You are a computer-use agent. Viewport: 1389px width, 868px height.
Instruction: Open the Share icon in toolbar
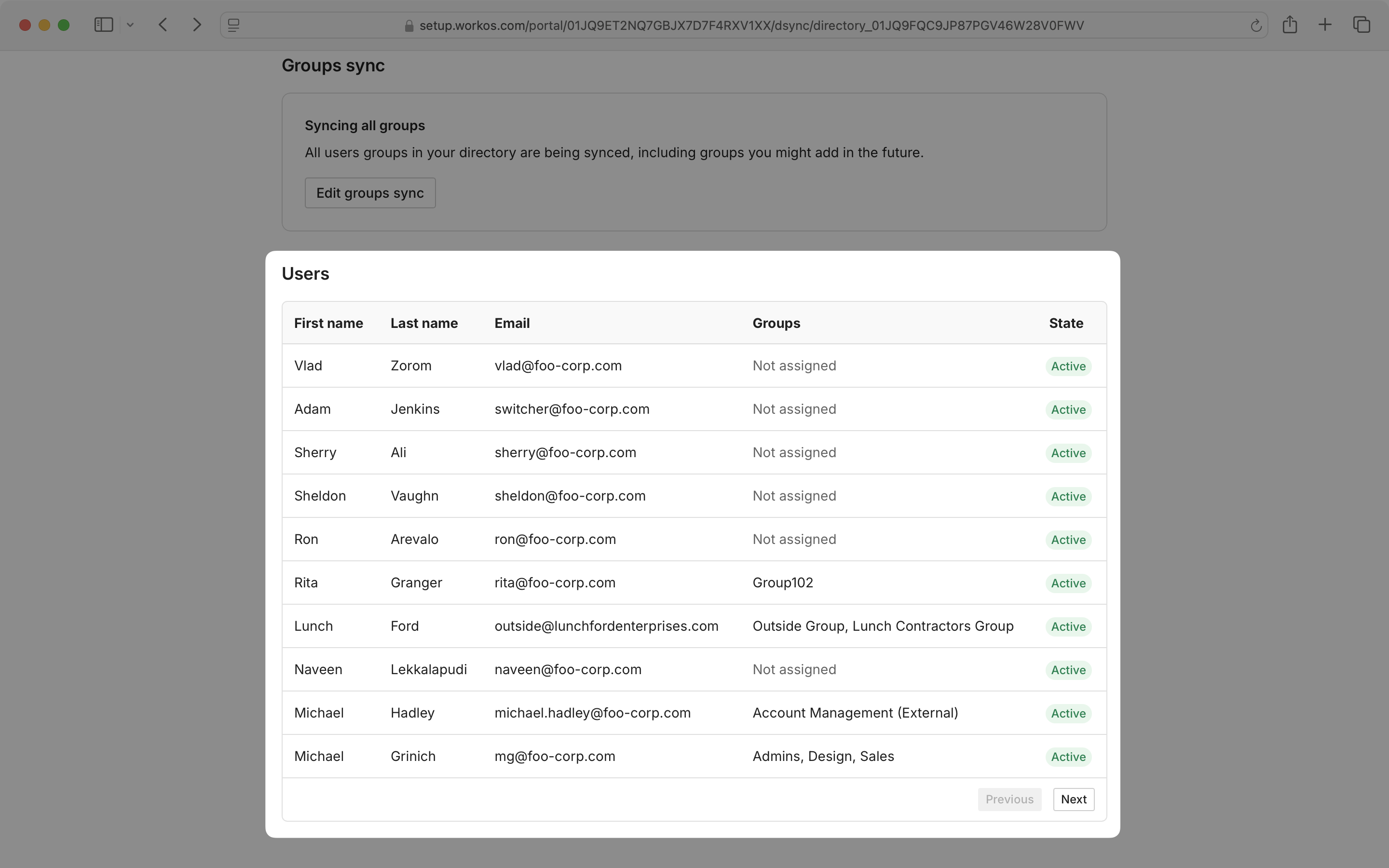pos(1290,25)
